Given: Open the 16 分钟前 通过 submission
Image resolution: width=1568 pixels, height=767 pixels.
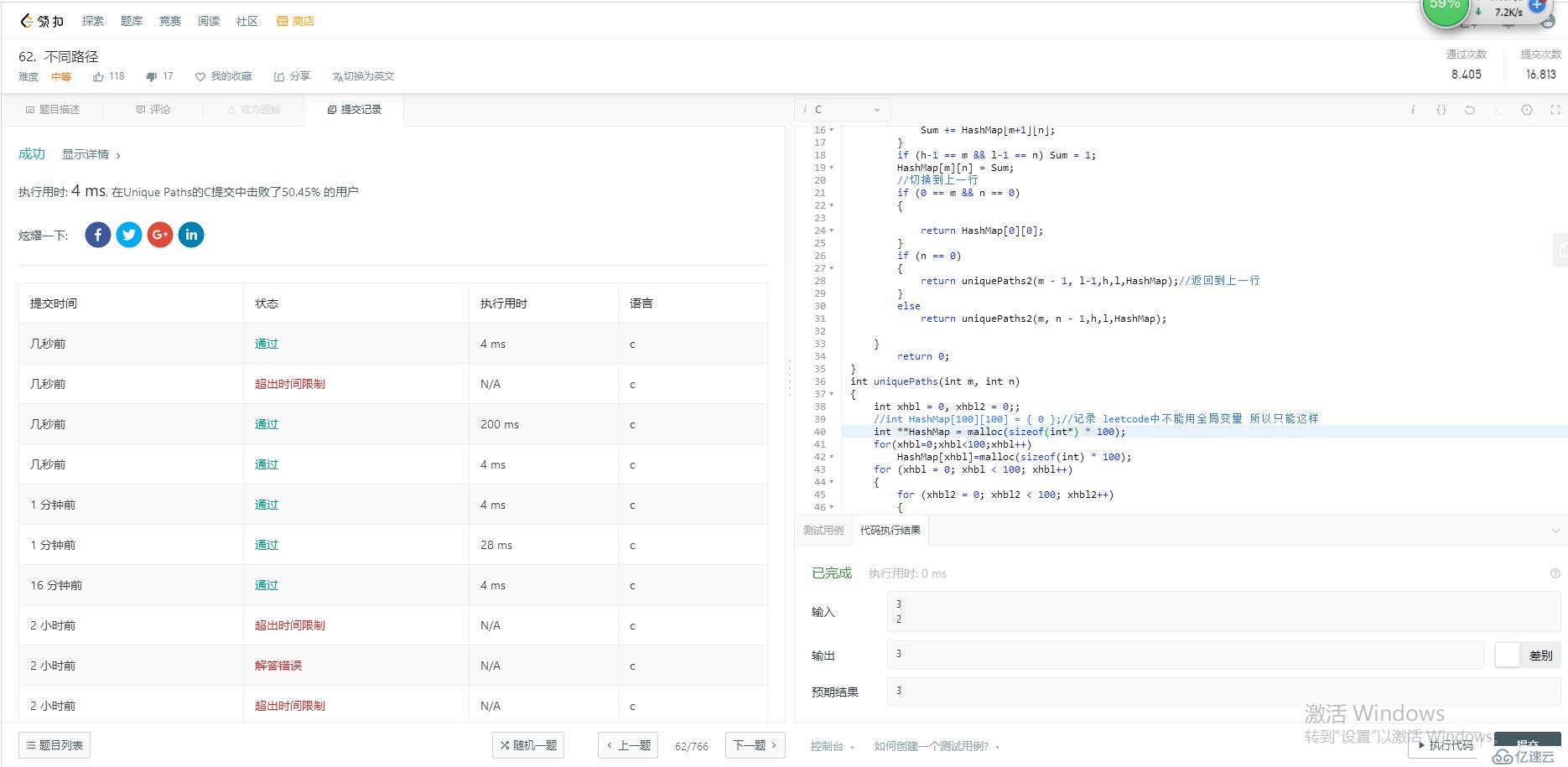Looking at the screenshot, I should pos(267,585).
